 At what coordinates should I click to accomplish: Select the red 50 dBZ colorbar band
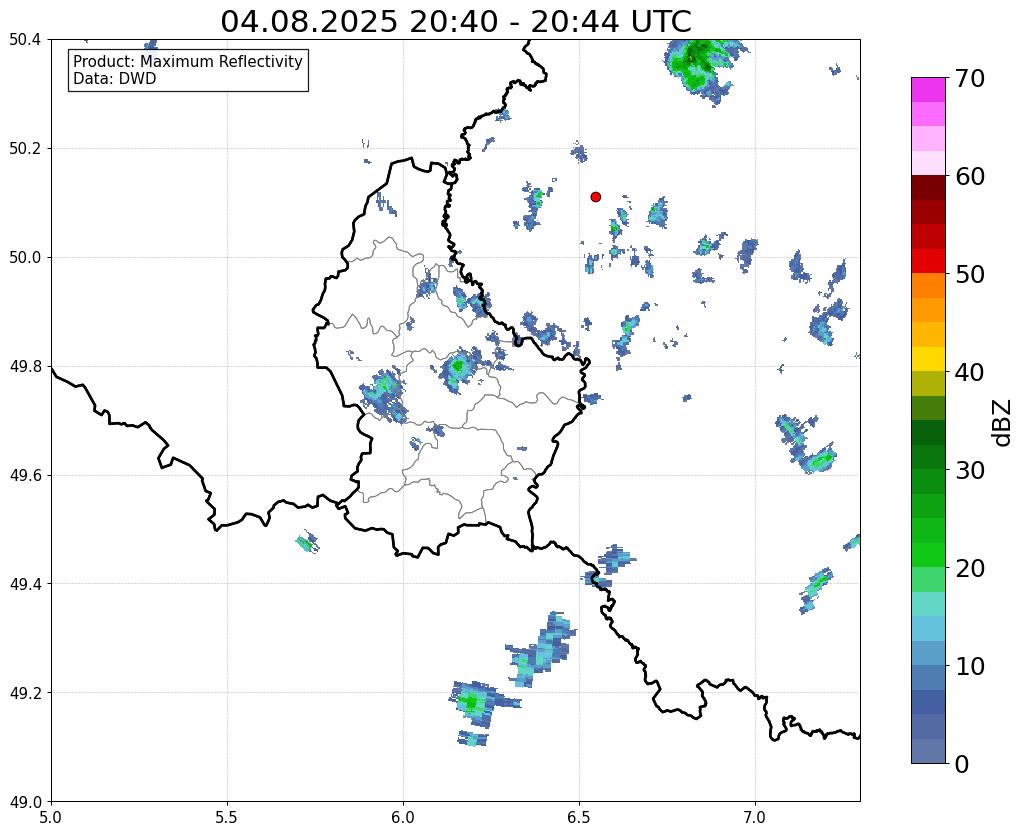(x=928, y=261)
